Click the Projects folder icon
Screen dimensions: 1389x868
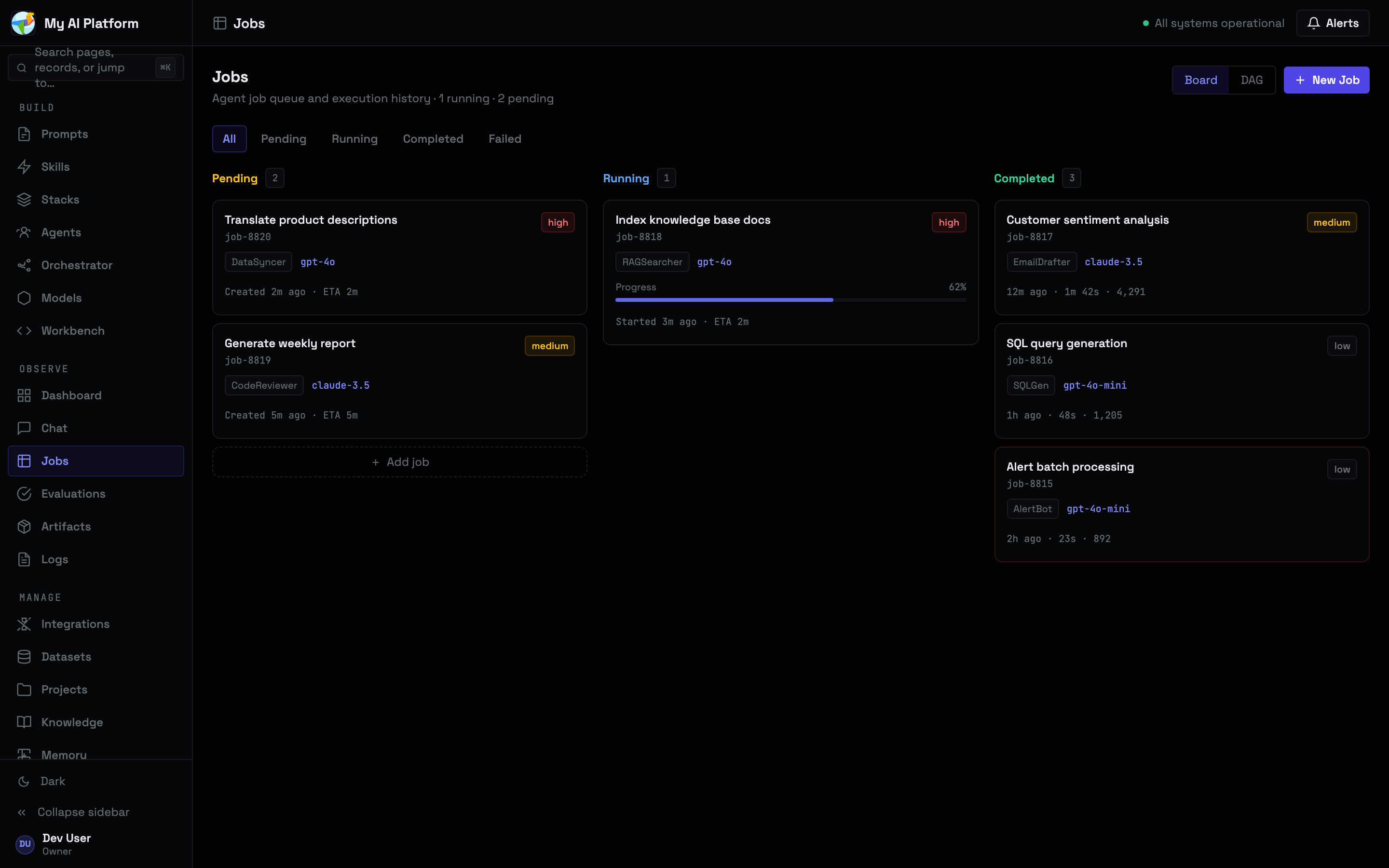click(x=24, y=689)
